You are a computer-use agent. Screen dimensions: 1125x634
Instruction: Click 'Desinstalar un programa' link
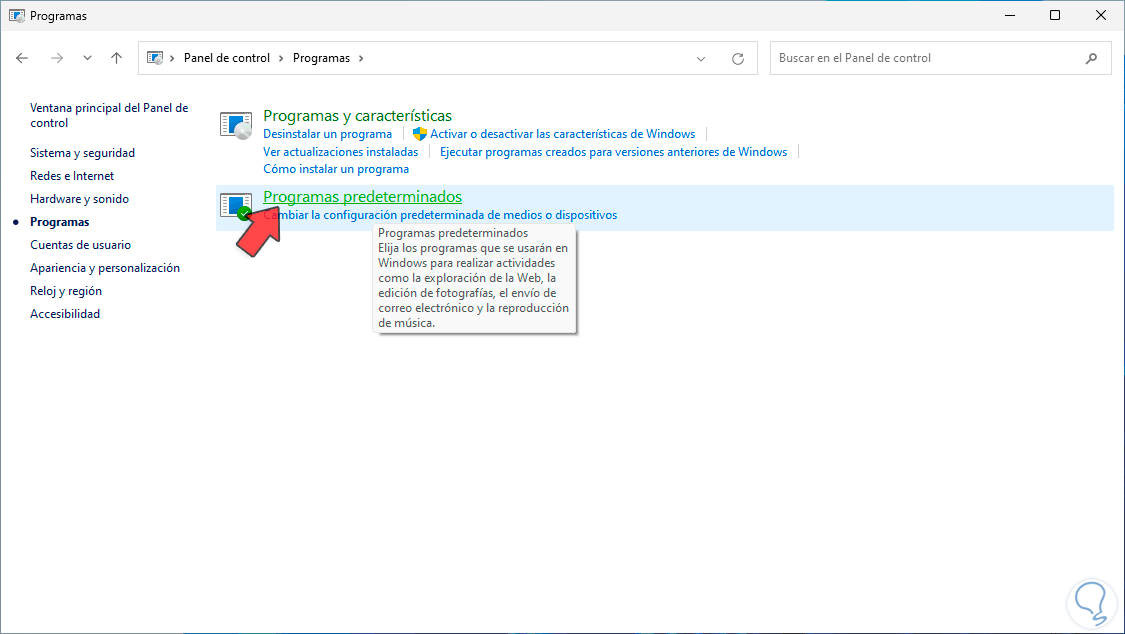(x=327, y=134)
